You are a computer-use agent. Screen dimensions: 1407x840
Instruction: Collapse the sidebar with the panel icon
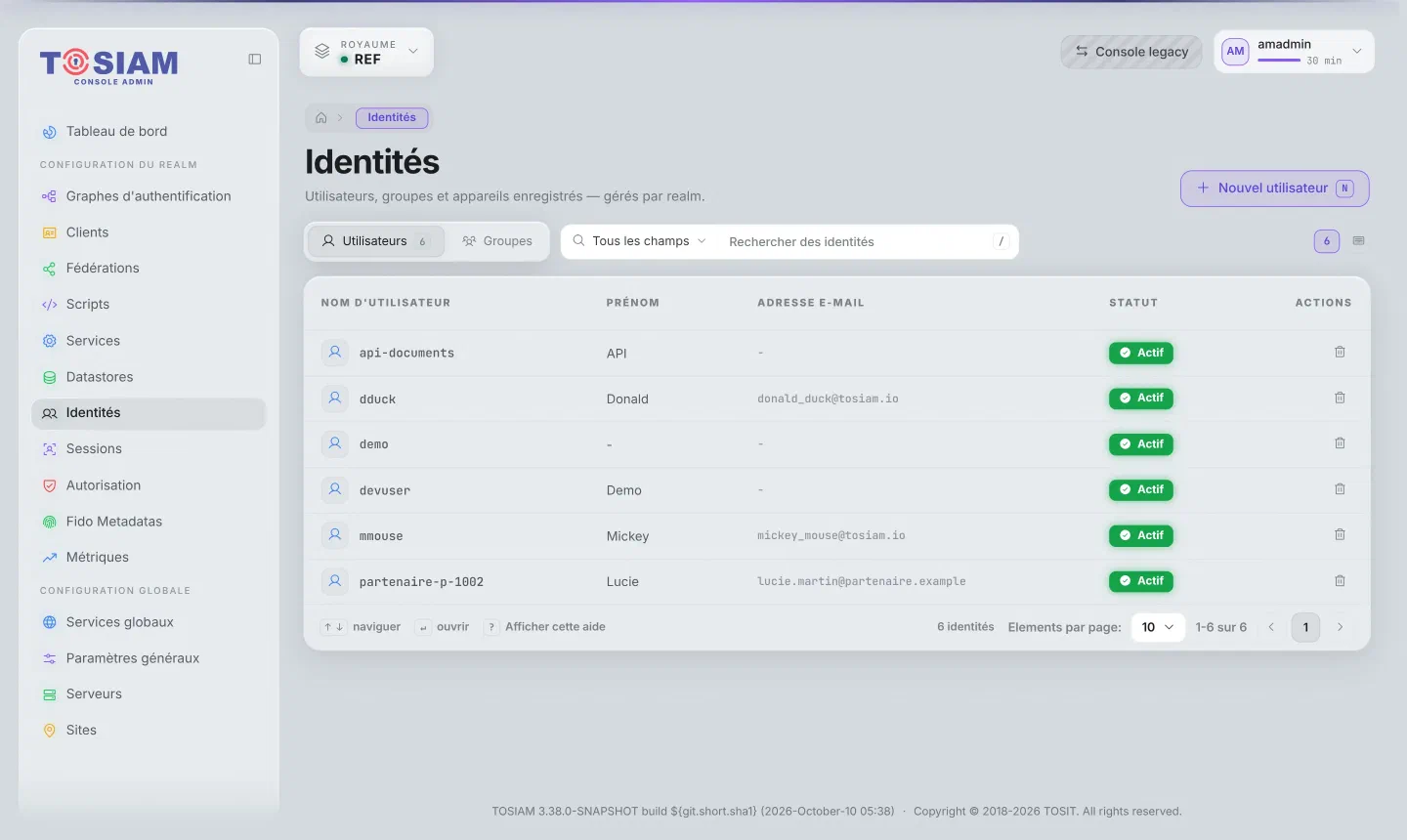point(255,60)
